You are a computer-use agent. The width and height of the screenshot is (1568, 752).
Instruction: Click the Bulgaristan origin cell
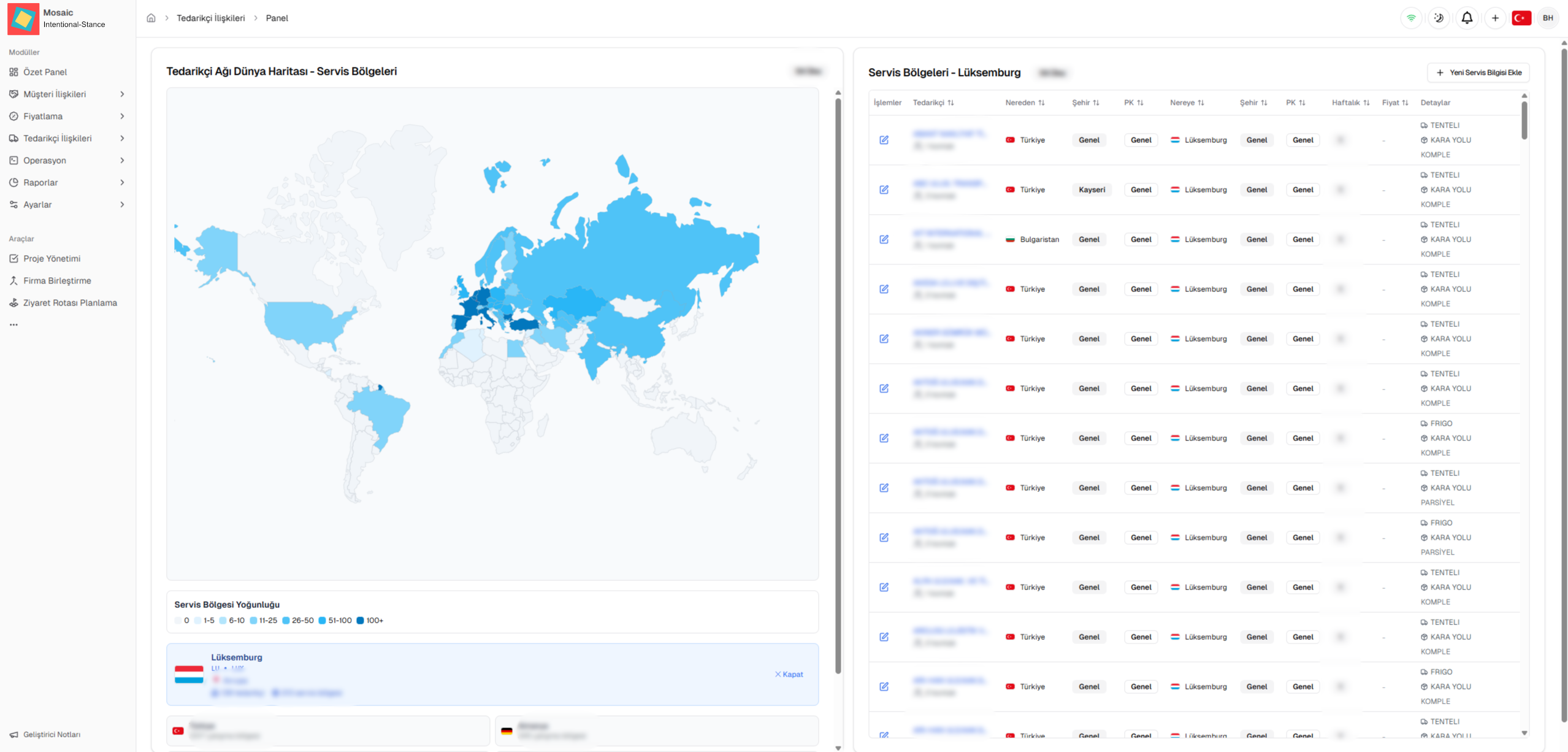coord(1033,239)
